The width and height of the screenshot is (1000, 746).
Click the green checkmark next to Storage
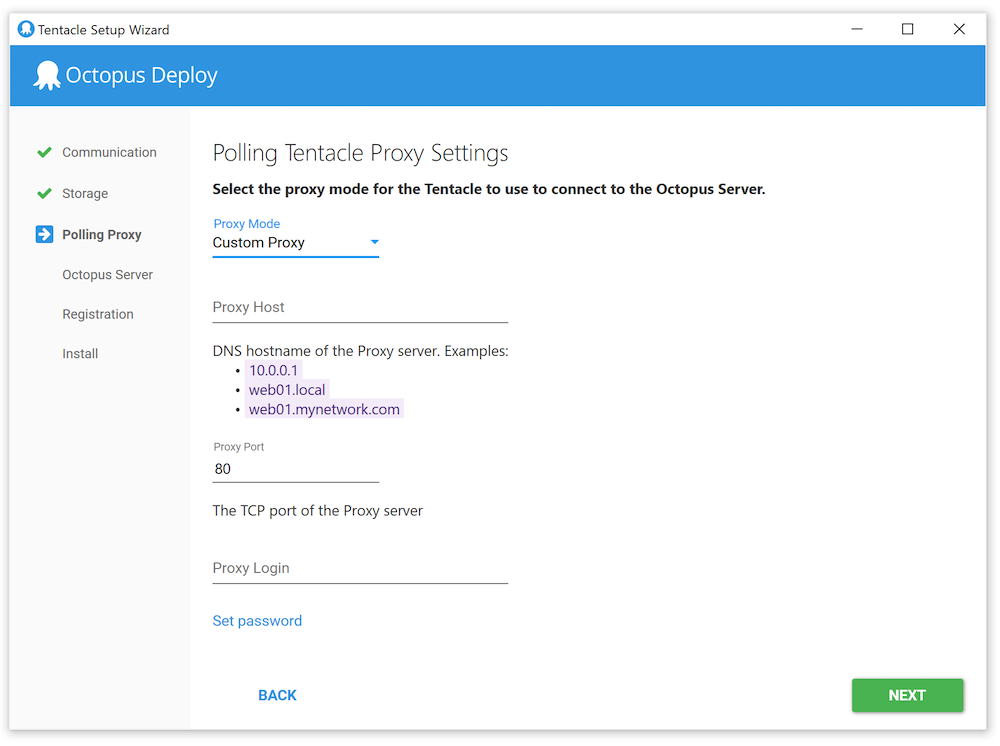44,193
